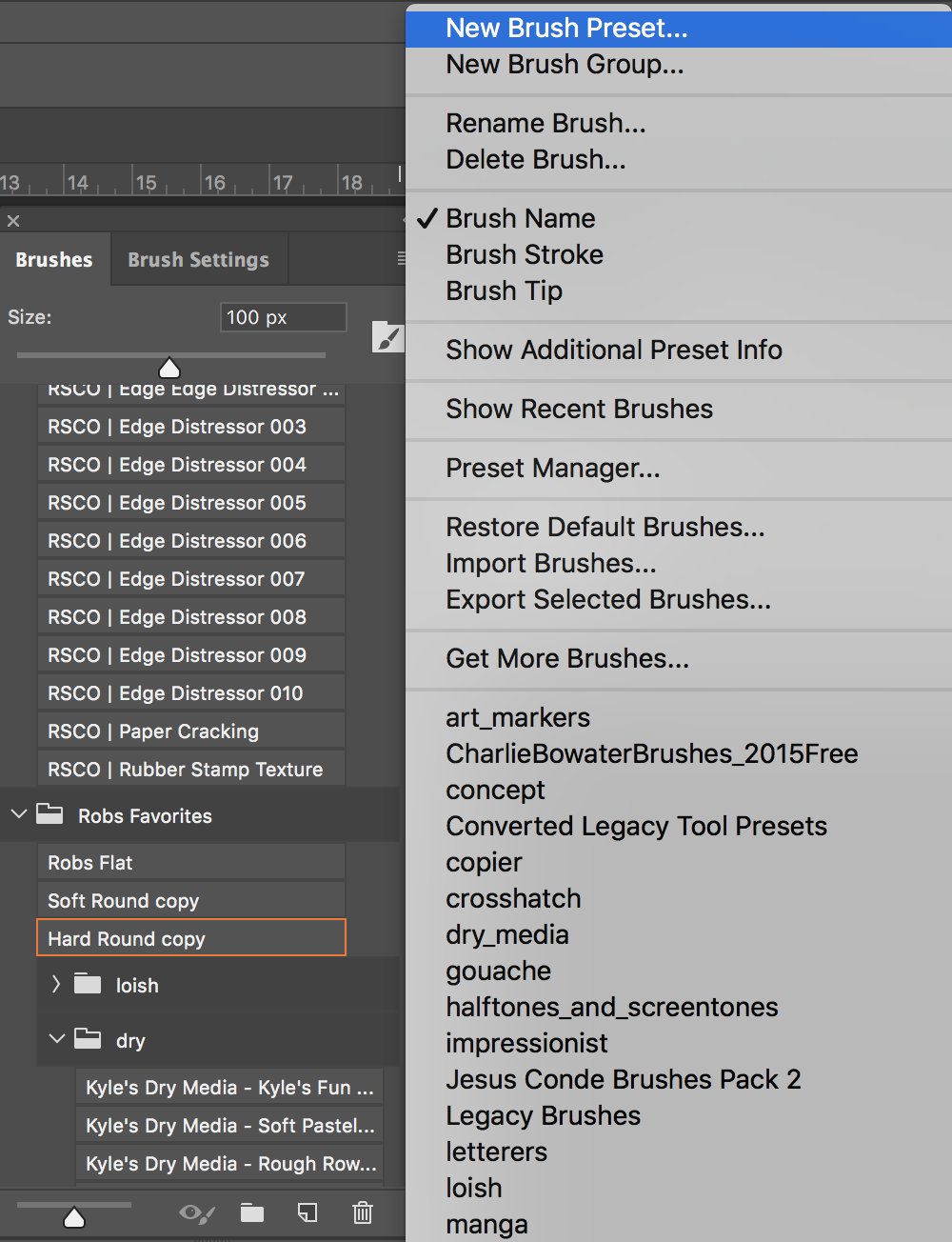Toggle Show Additional Preset Info
This screenshot has width=952, height=1242.
click(x=679, y=351)
